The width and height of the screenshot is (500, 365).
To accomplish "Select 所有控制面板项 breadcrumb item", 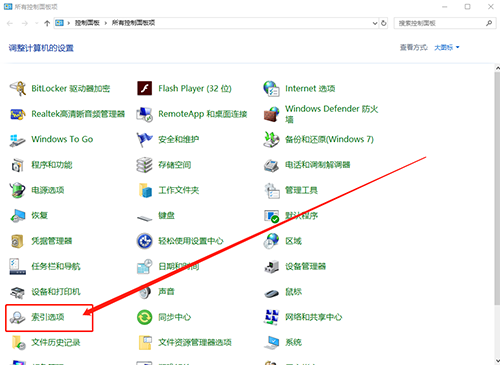I will coord(133,23).
